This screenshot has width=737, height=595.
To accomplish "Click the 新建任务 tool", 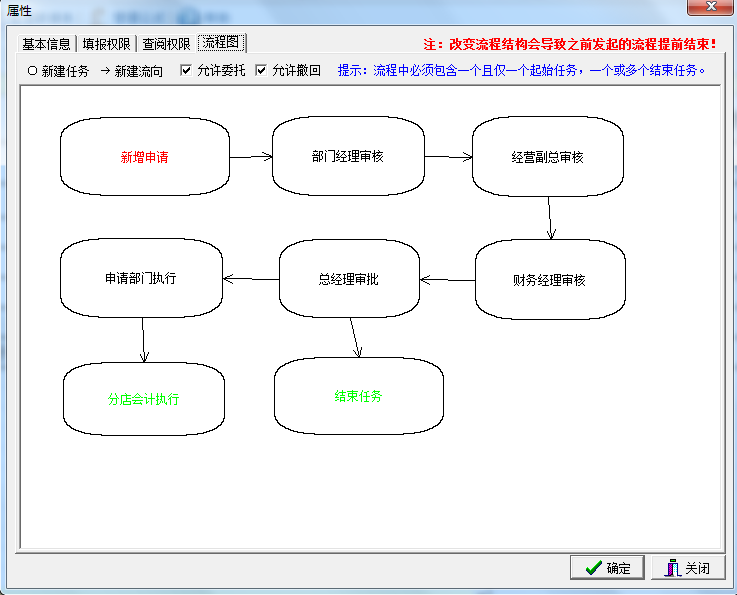I will tap(58, 71).
